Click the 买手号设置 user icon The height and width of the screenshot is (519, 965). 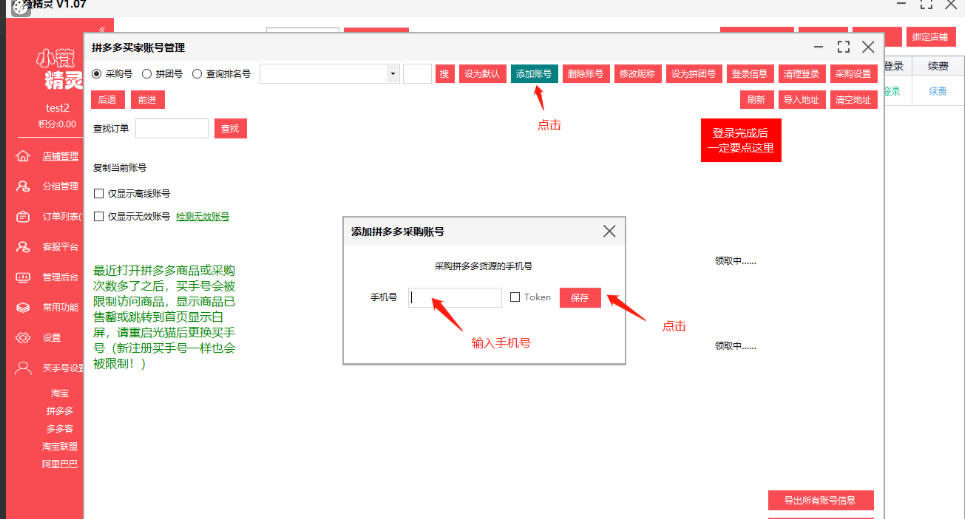tap(23, 368)
